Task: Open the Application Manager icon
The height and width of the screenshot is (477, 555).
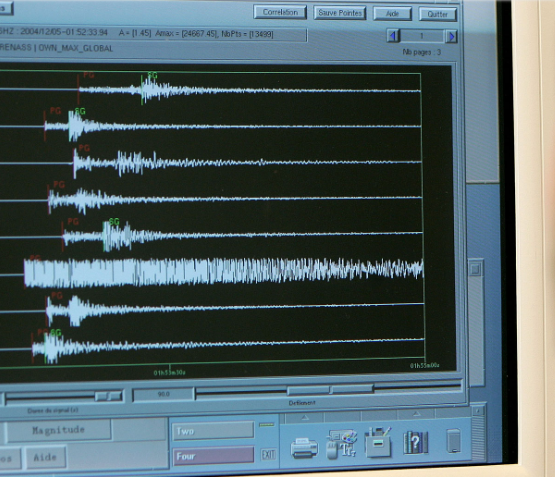Action: [378, 443]
